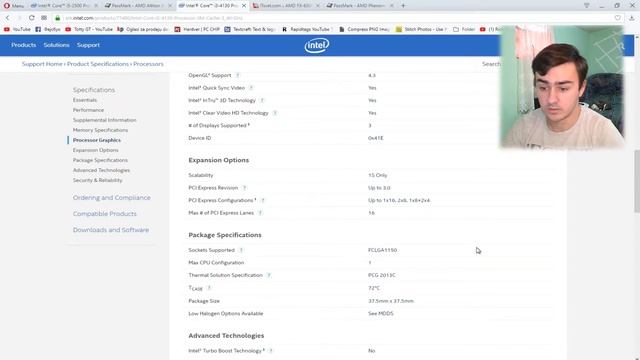Show help for Sockets Supported
This screenshot has width=640, height=360.
point(241,250)
